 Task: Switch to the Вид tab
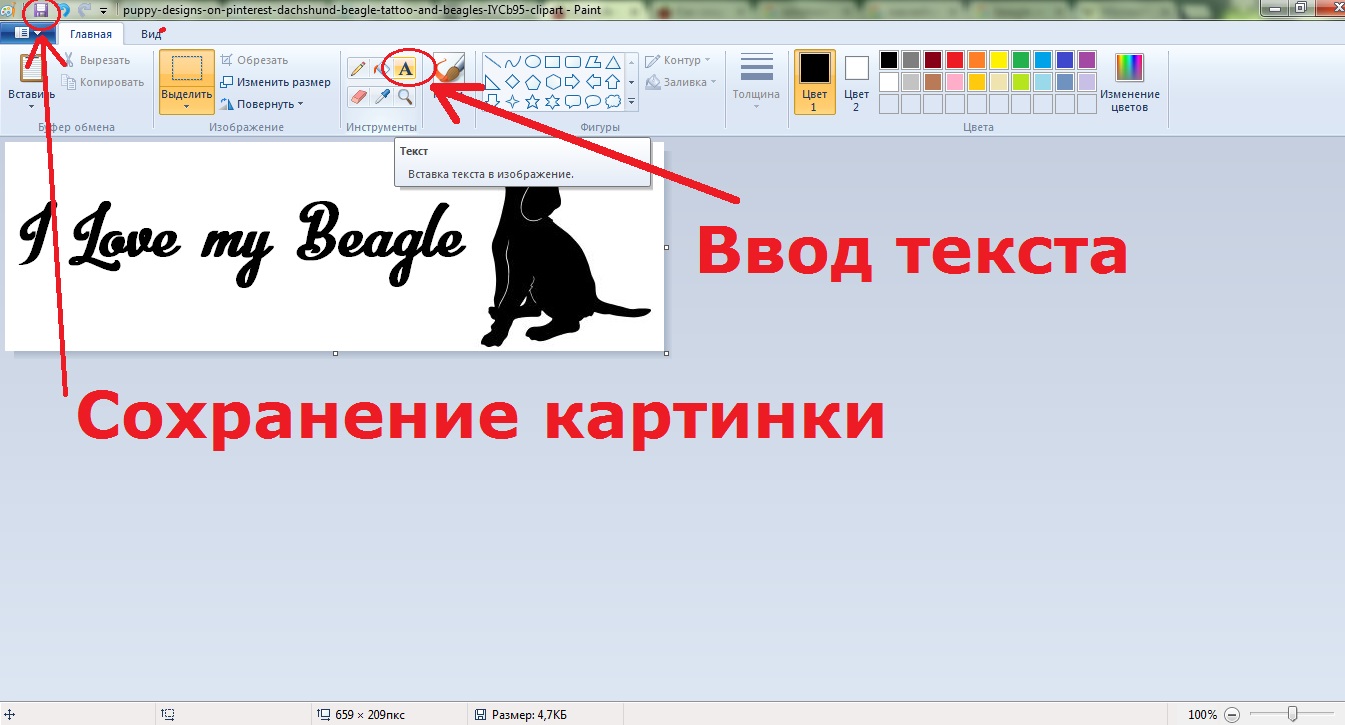pos(150,33)
